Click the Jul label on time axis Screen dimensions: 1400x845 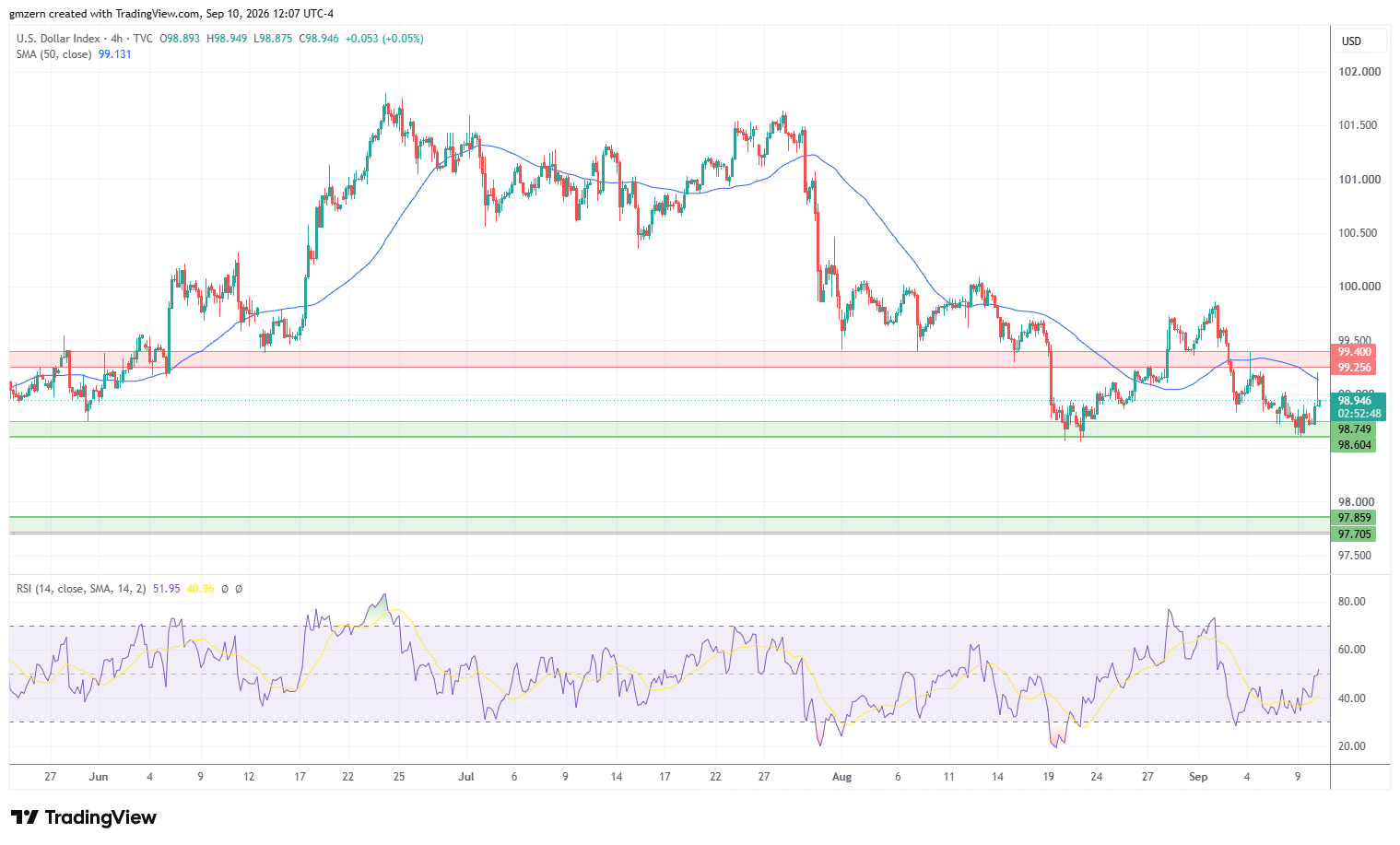click(466, 777)
